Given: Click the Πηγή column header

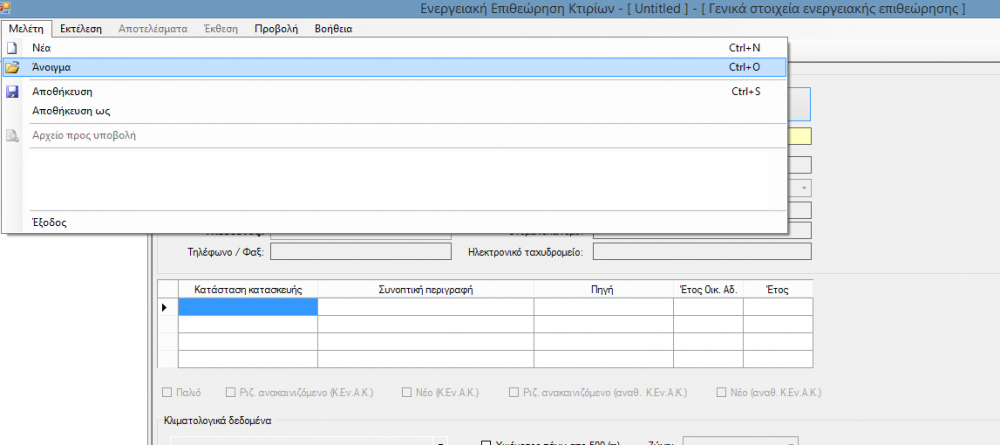Looking at the screenshot, I should (603, 289).
